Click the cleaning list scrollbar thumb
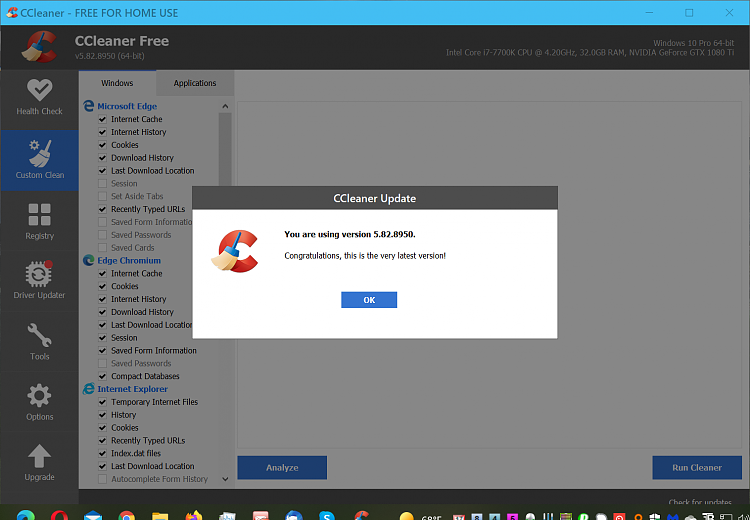The image size is (750, 520). coord(225,149)
